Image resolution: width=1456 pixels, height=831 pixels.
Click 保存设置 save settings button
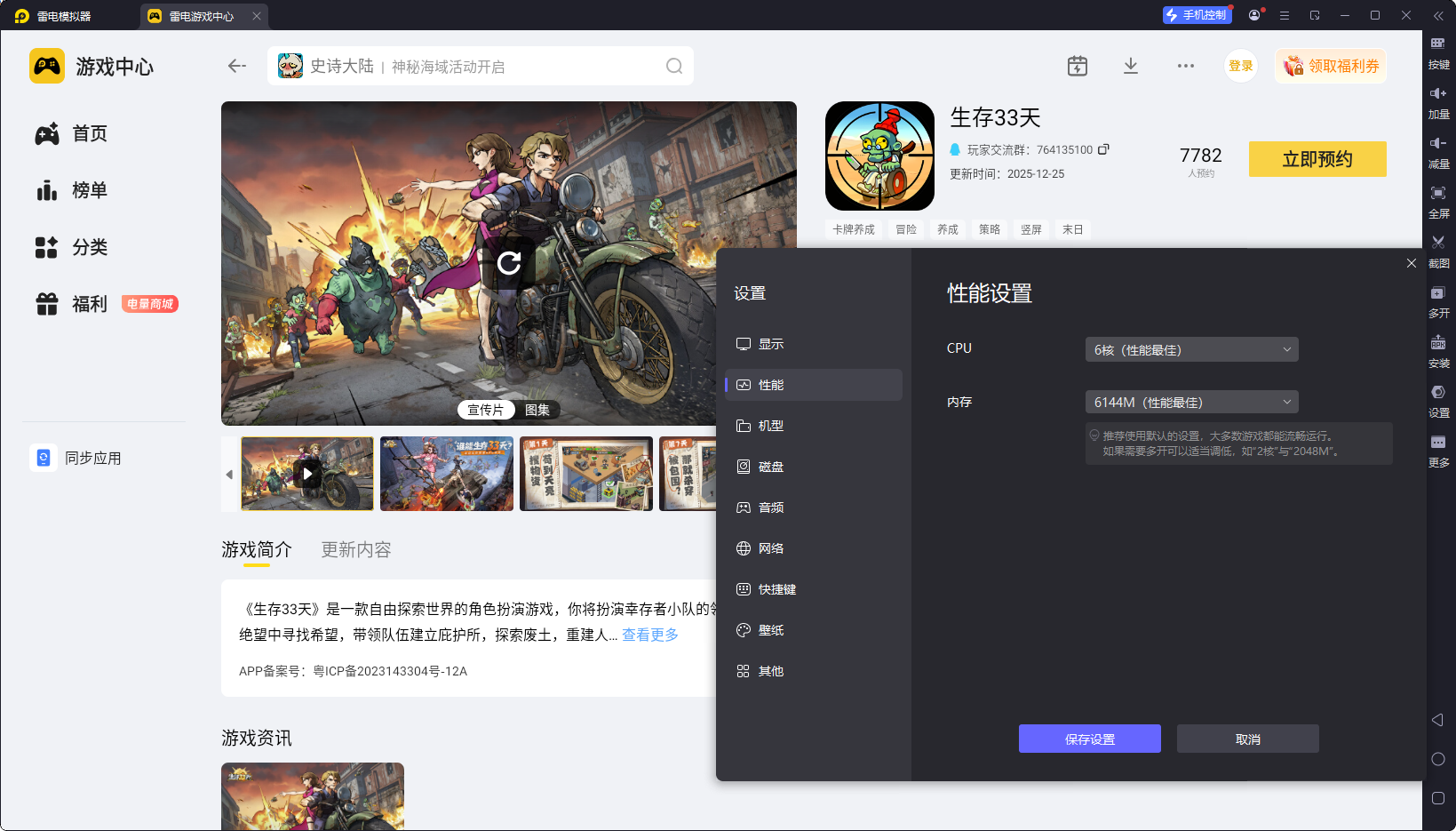click(x=1089, y=739)
